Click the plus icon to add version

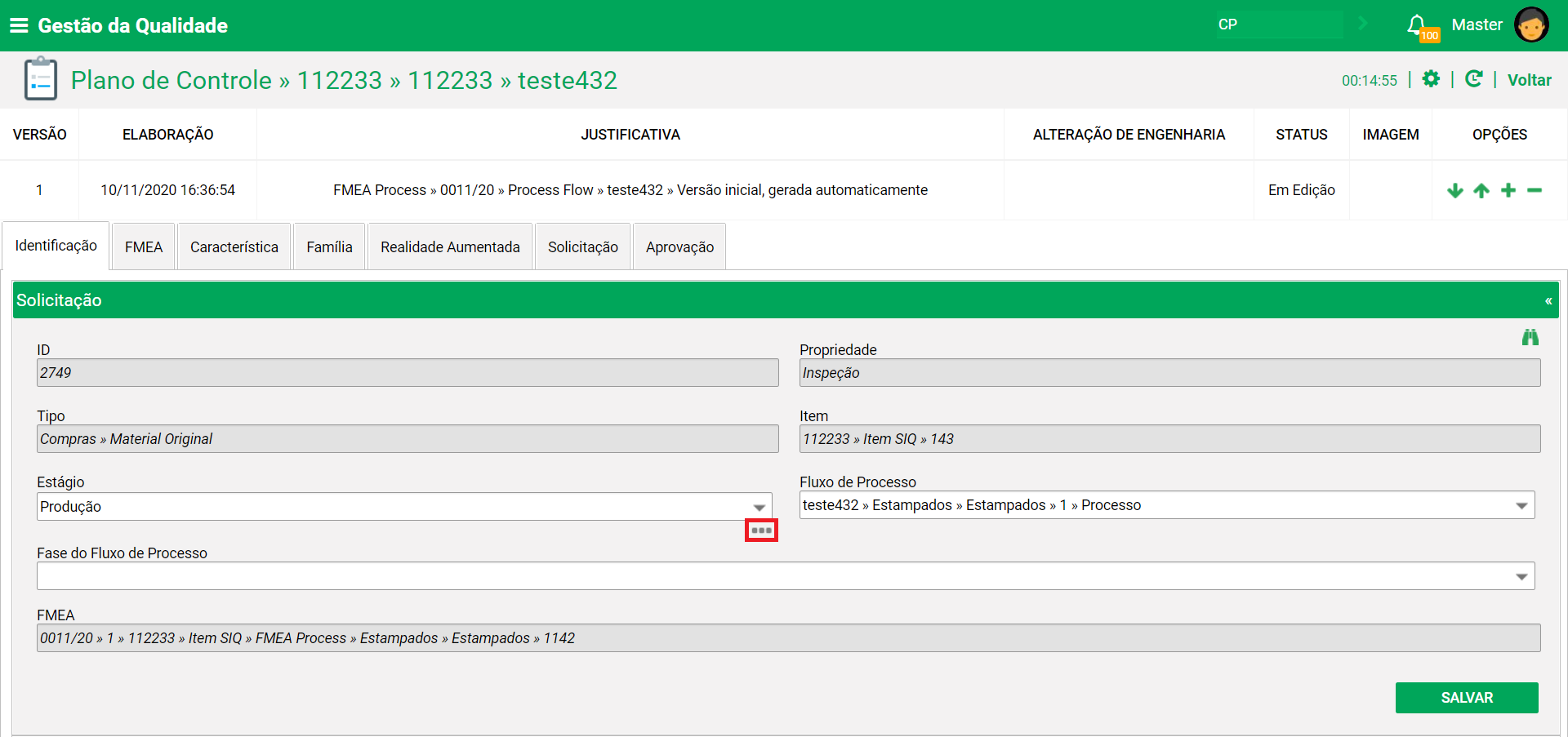pos(1508,190)
